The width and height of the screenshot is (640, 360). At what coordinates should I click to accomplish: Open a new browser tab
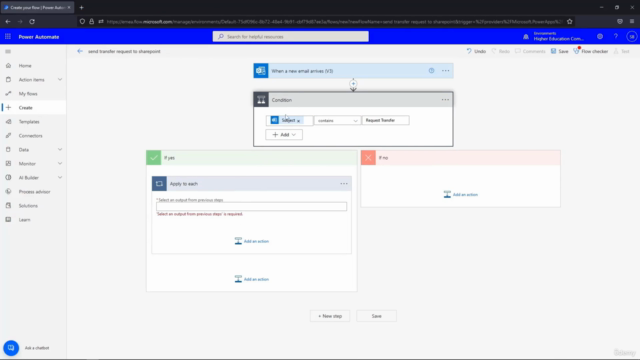[x=81, y=7]
